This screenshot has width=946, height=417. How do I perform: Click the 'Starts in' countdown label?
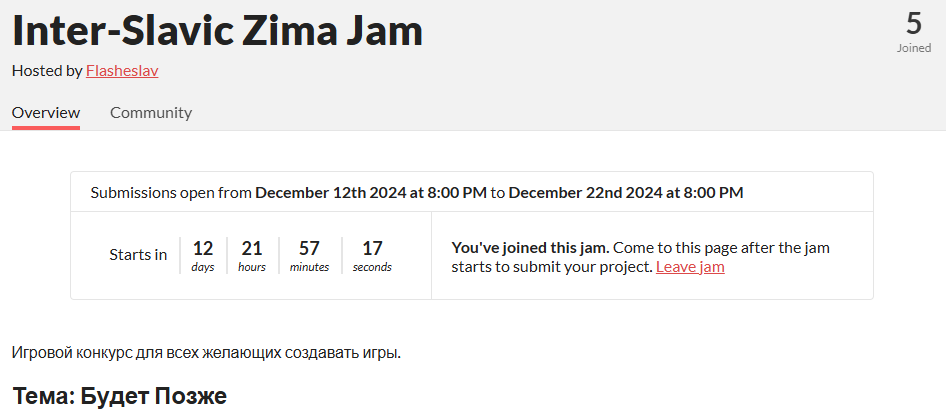pos(138,254)
